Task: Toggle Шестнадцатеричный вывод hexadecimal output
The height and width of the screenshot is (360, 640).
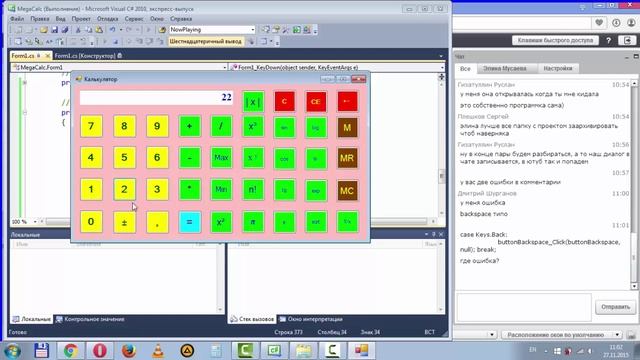Action: 205,41
